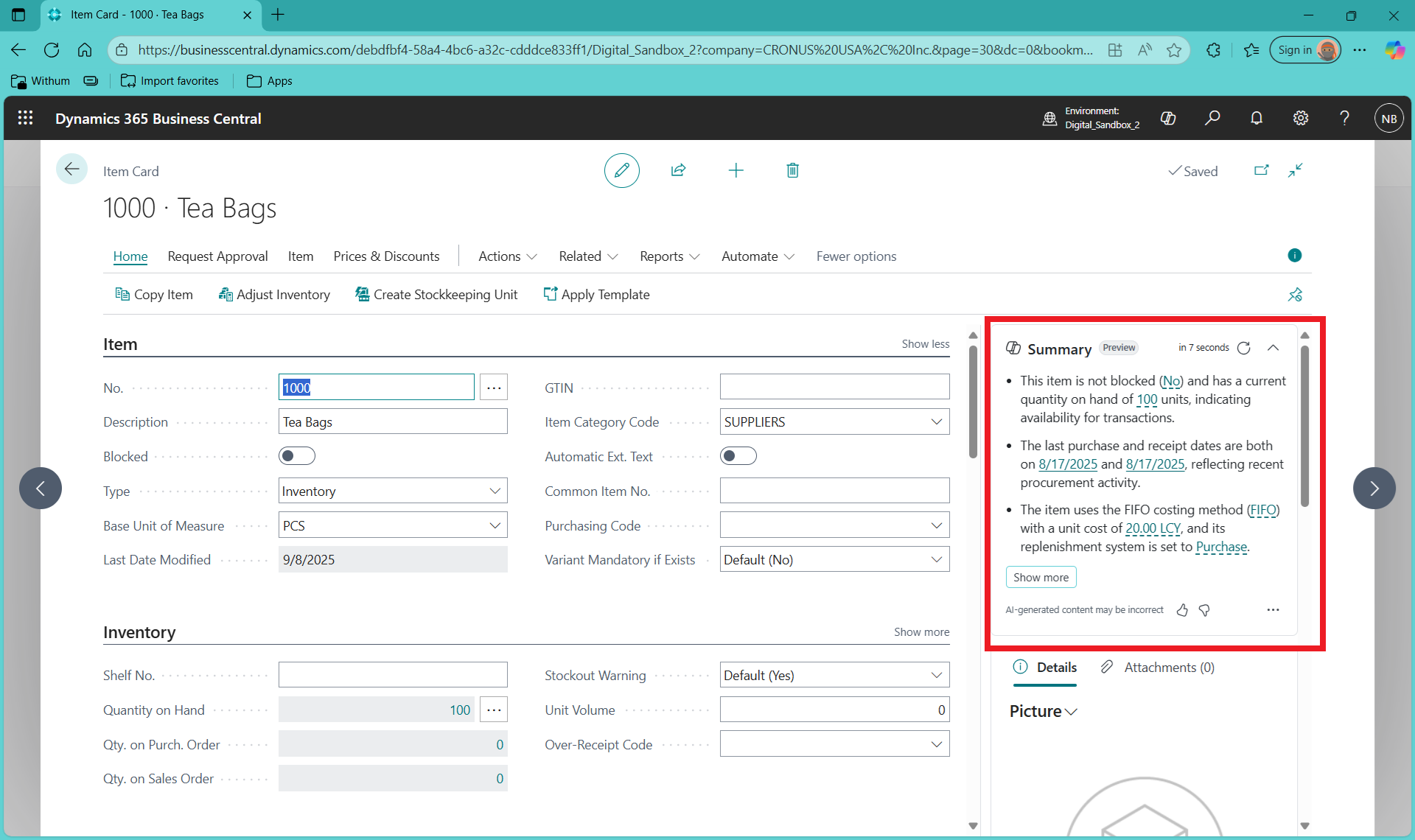Open the Actions menu
This screenshot has width=1415, height=840.
coord(506,256)
